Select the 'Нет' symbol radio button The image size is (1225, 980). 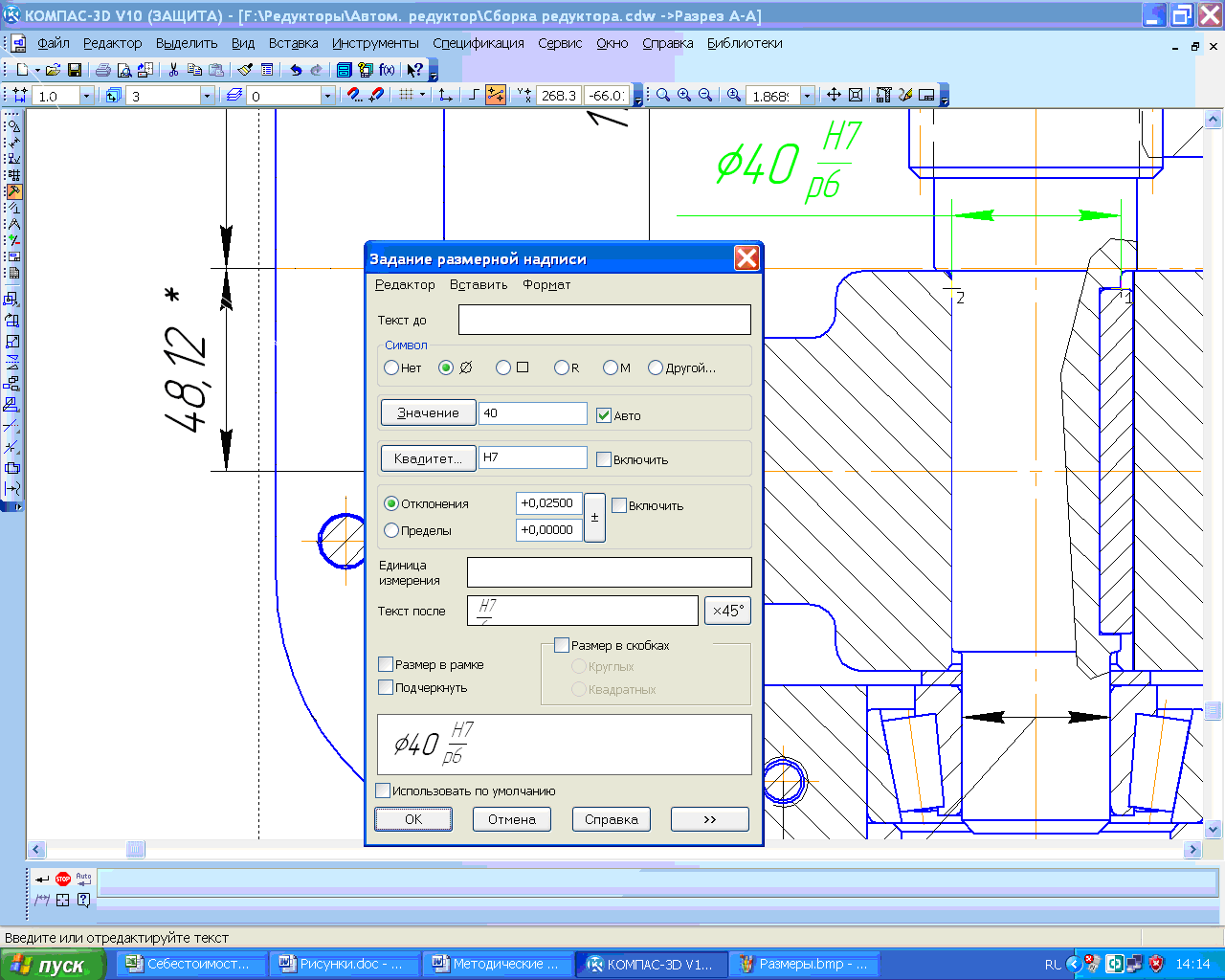[390, 367]
